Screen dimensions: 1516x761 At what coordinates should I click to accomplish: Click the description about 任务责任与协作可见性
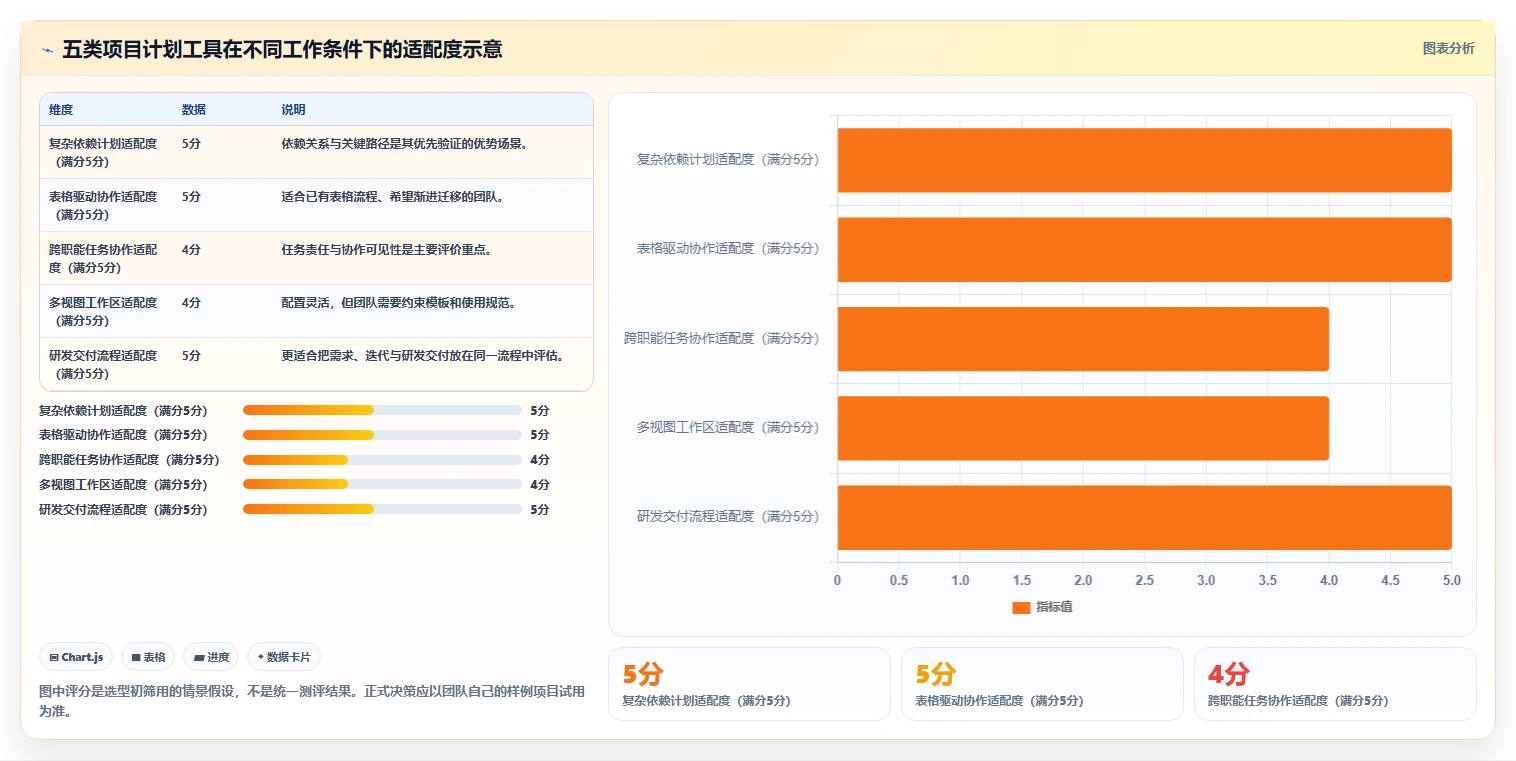click(x=386, y=249)
